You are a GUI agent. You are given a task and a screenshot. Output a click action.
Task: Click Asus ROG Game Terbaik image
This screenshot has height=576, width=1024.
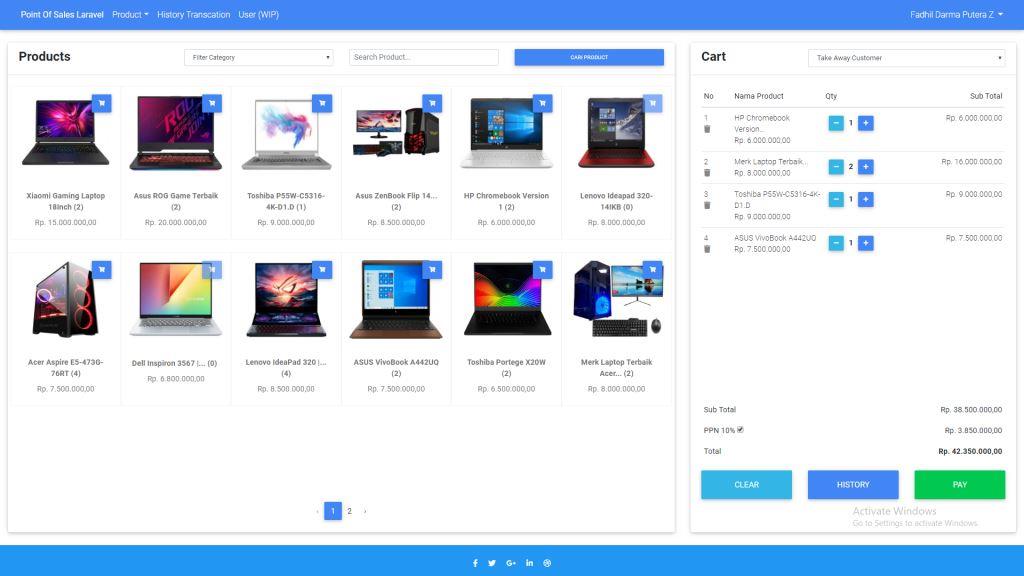[176, 133]
